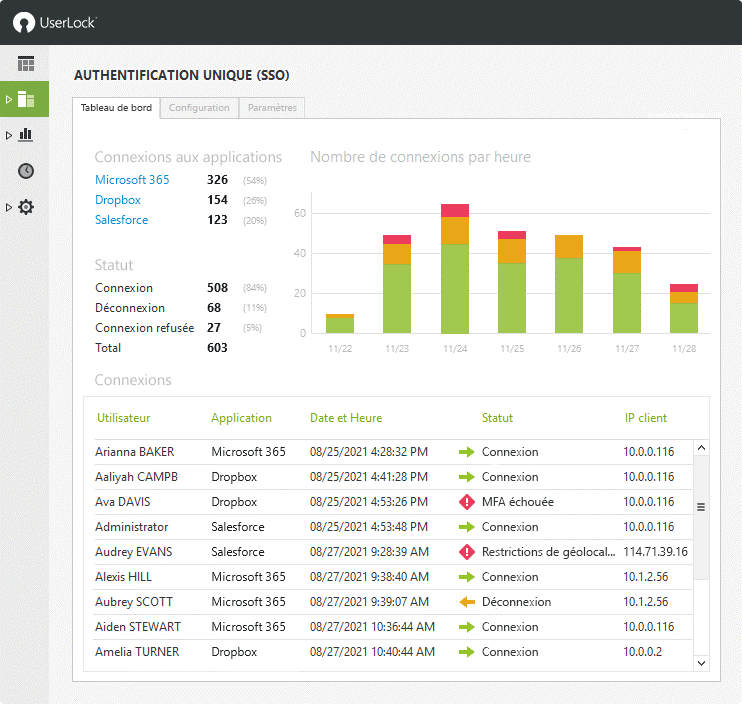
Task: Open the Paramètres tab
Action: (x=272, y=108)
